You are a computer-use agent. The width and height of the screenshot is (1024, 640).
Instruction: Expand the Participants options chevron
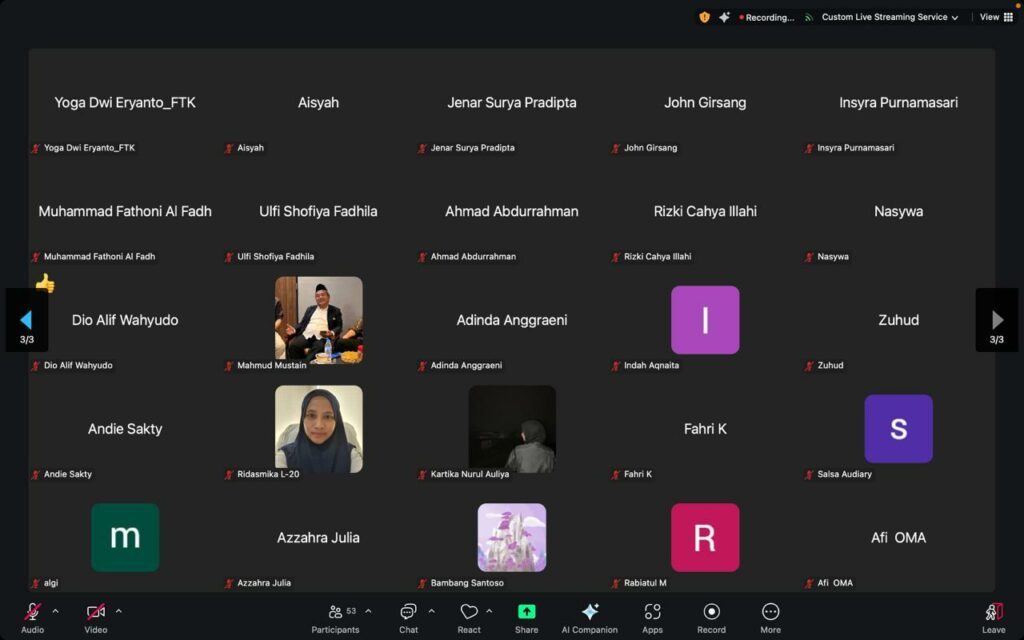pyautogui.click(x=368, y=611)
